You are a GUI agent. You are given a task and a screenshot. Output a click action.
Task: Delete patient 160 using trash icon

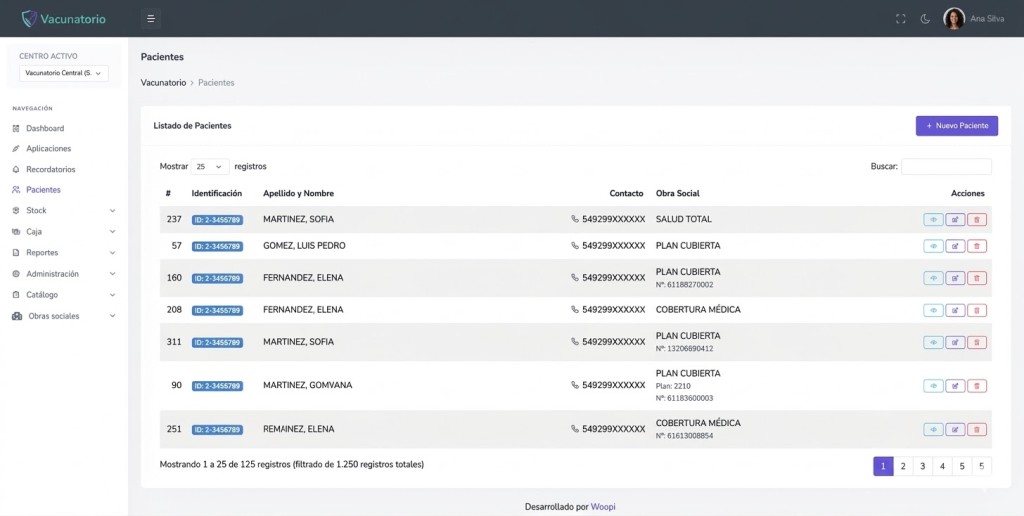tap(977, 278)
